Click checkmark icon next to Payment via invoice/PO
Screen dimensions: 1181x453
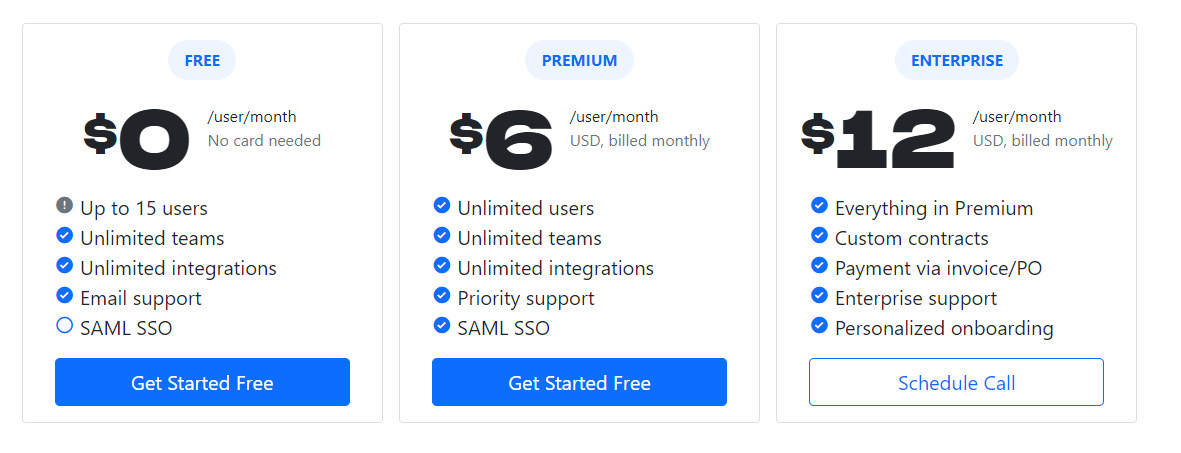click(819, 265)
